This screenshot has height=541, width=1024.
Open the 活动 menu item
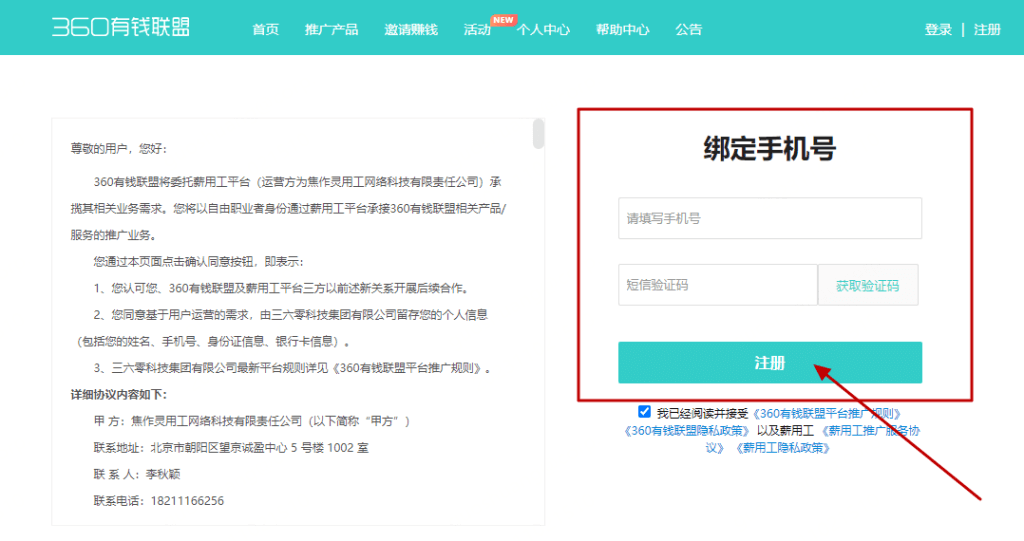477,29
